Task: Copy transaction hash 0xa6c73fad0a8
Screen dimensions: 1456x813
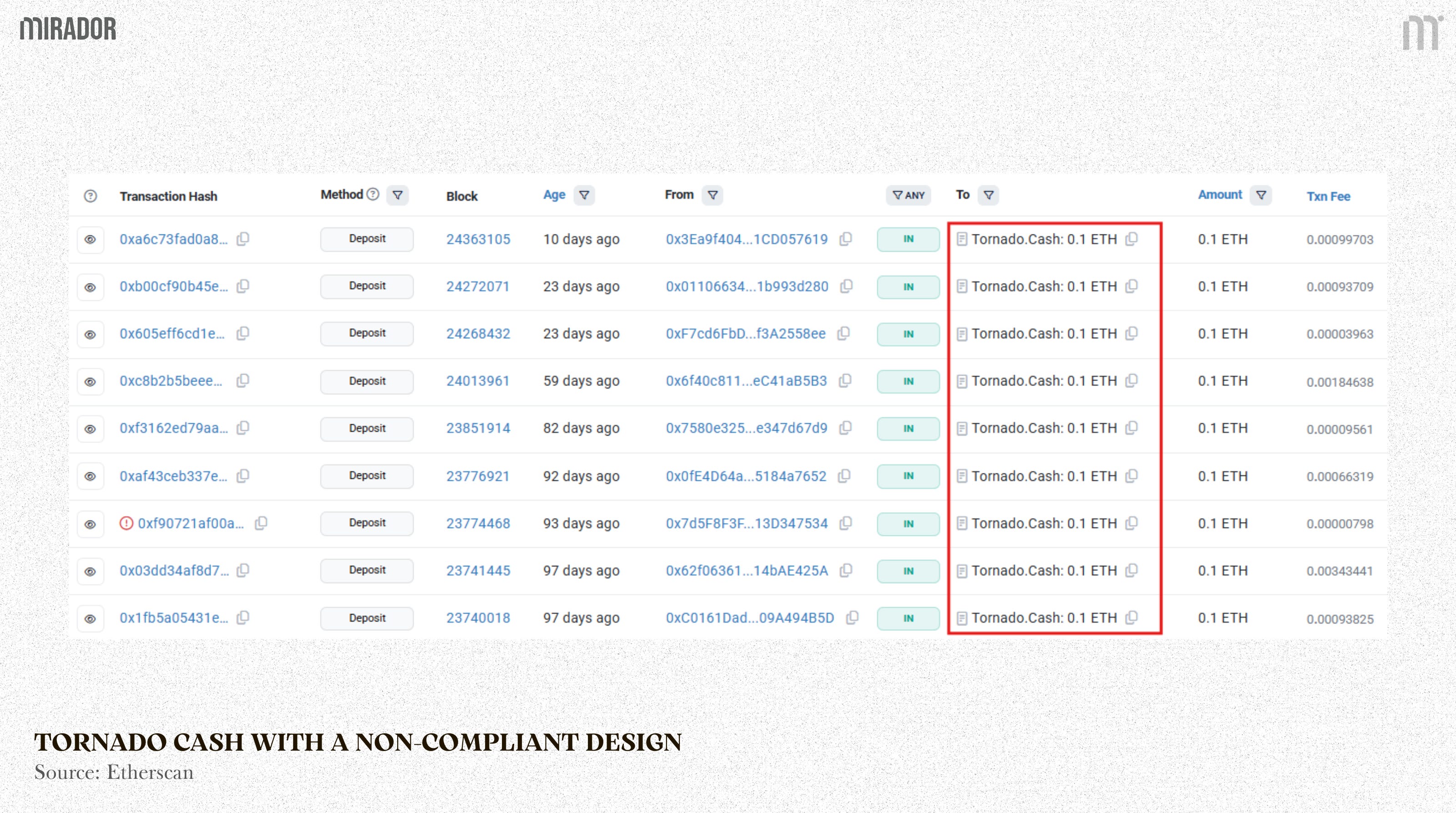Action: coord(243,239)
